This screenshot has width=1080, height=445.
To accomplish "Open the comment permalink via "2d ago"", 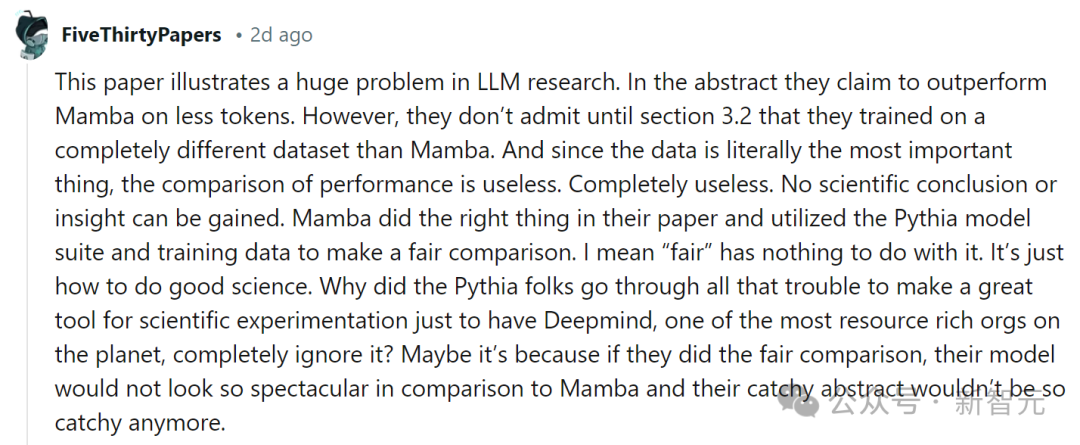I will point(281,35).
